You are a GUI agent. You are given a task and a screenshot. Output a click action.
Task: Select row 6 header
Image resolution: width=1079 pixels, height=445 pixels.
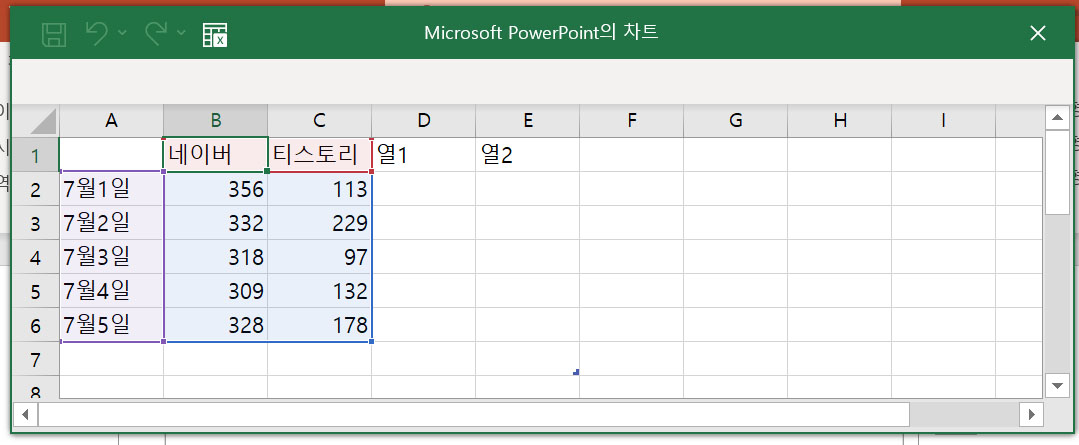(36, 325)
